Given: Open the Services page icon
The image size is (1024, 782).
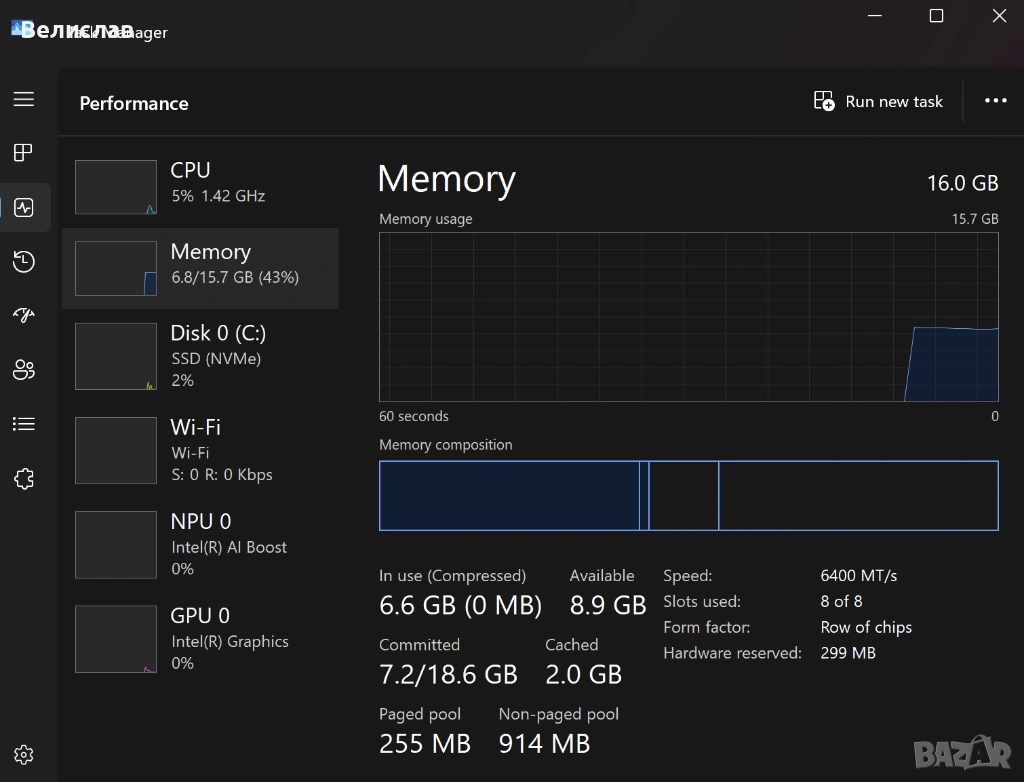Looking at the screenshot, I should coord(24,479).
